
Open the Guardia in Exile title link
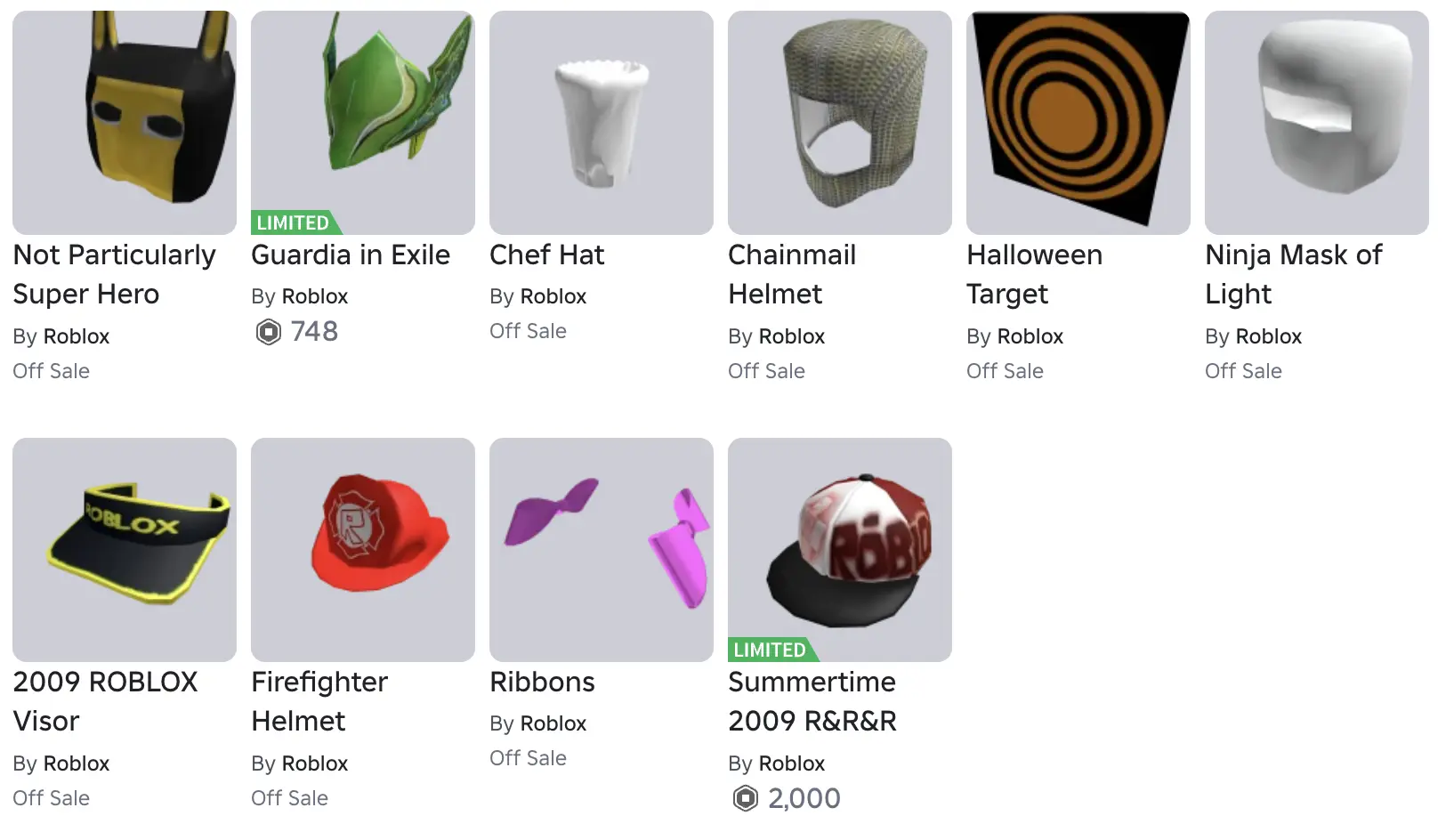(351, 255)
